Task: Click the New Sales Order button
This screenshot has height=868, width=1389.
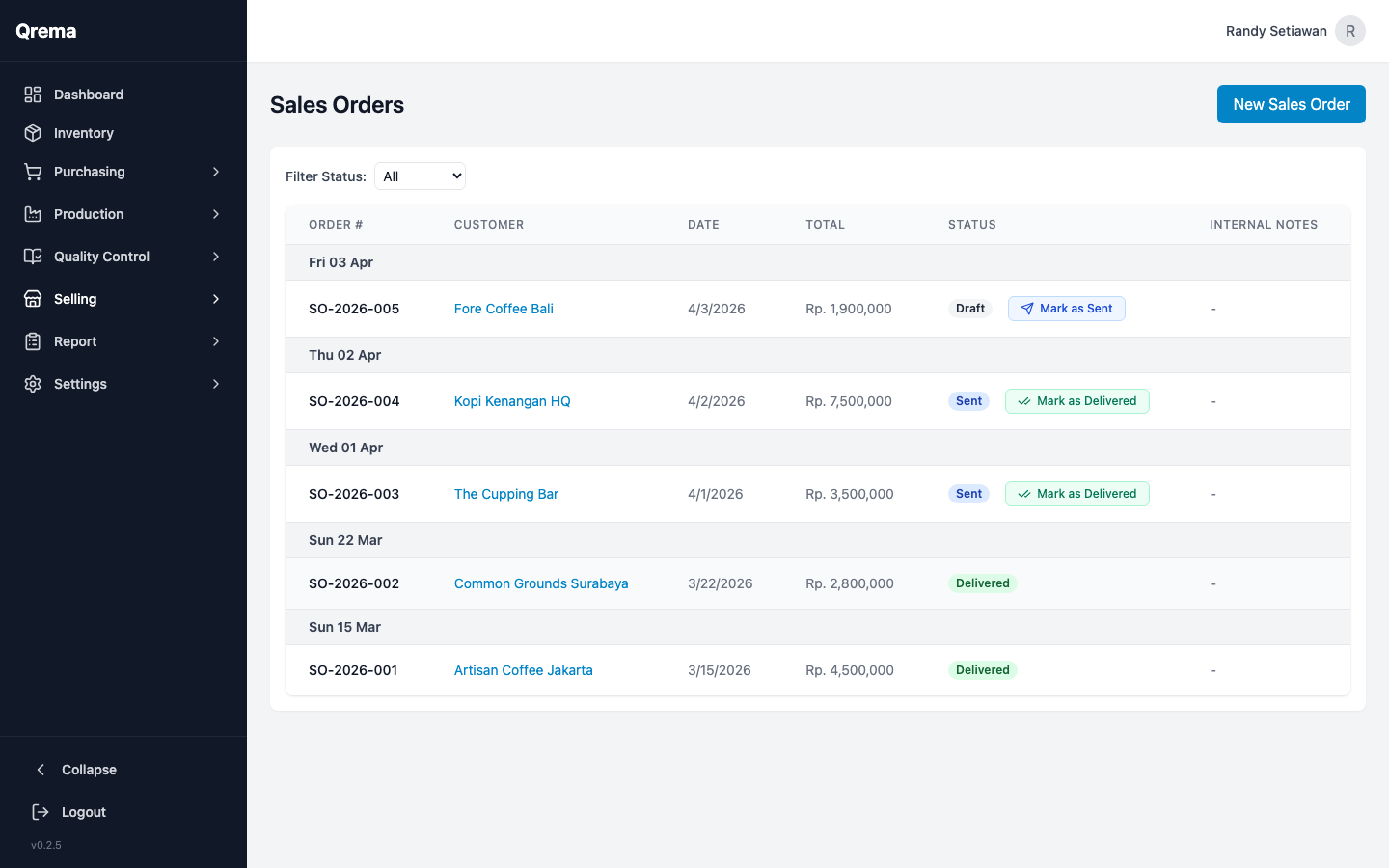Action: coord(1291,104)
